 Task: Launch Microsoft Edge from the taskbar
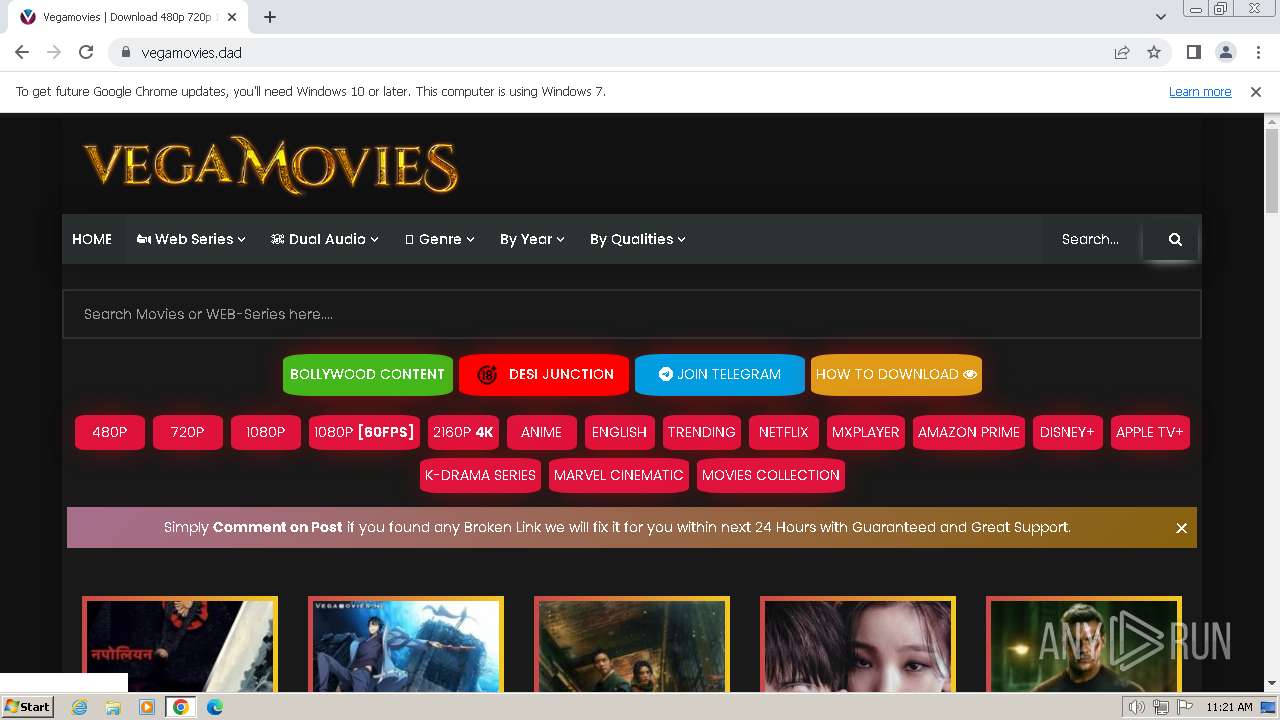pos(215,707)
